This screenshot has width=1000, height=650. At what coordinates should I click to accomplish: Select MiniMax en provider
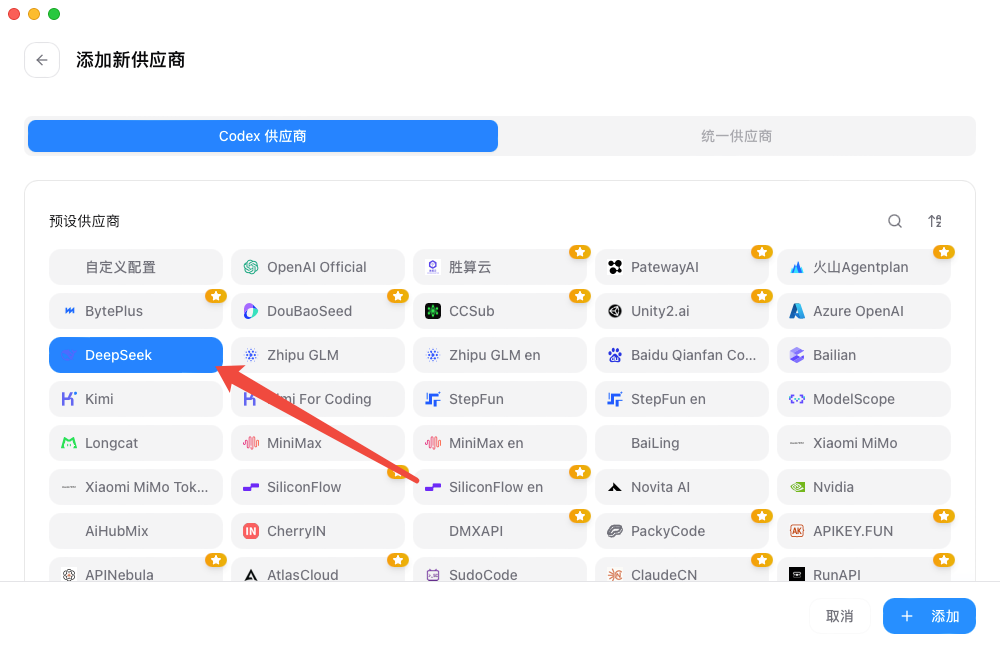(500, 443)
